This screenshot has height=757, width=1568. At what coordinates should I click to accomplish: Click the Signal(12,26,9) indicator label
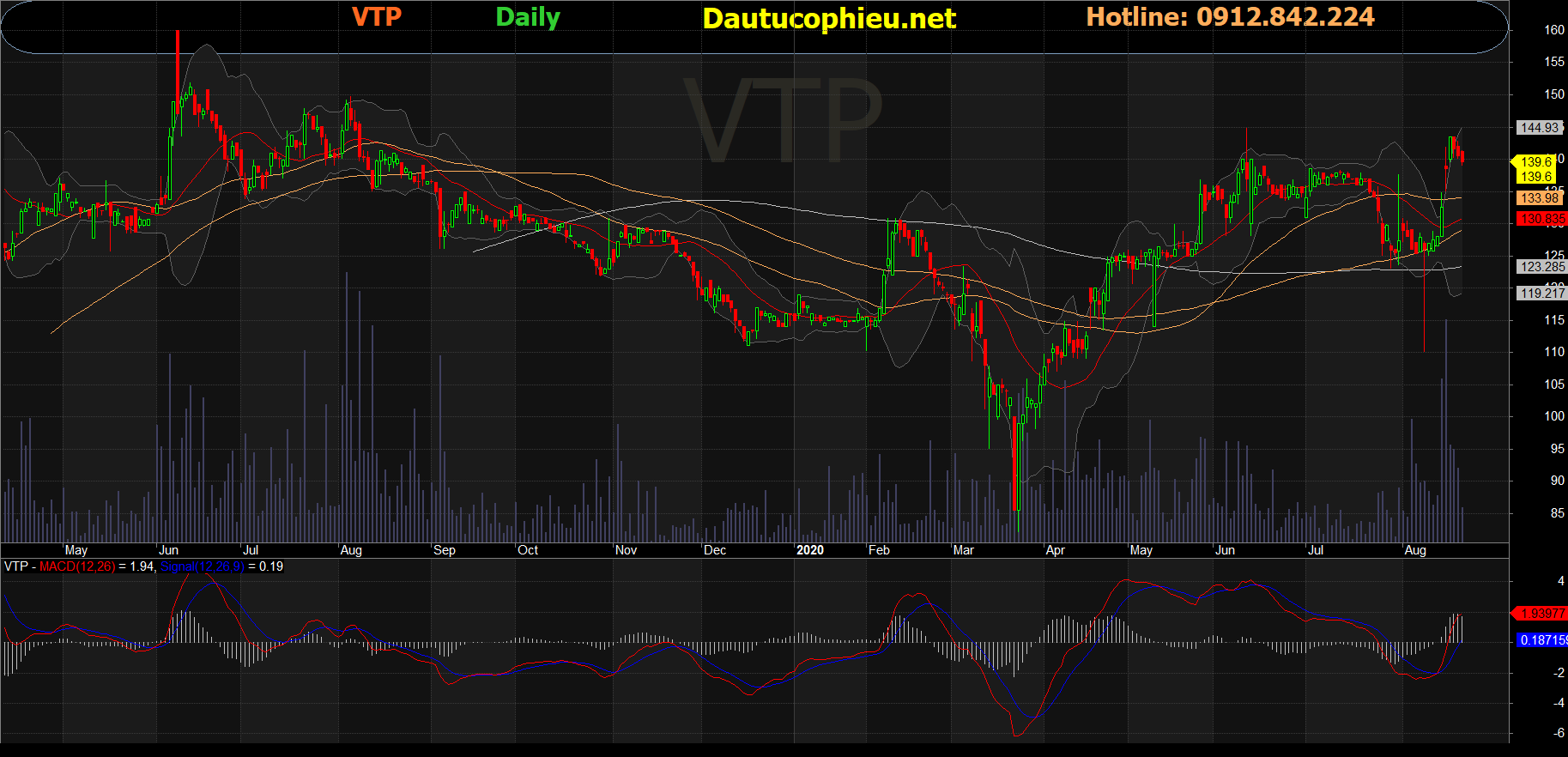point(202,566)
